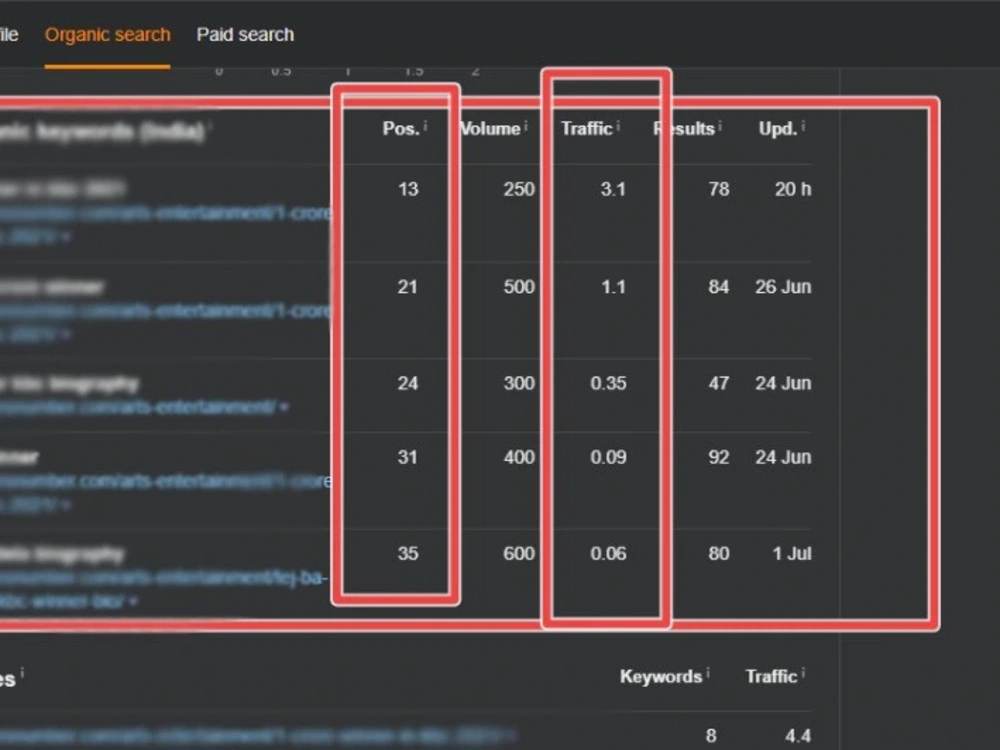Click the update date 1 Jul

[792, 554]
